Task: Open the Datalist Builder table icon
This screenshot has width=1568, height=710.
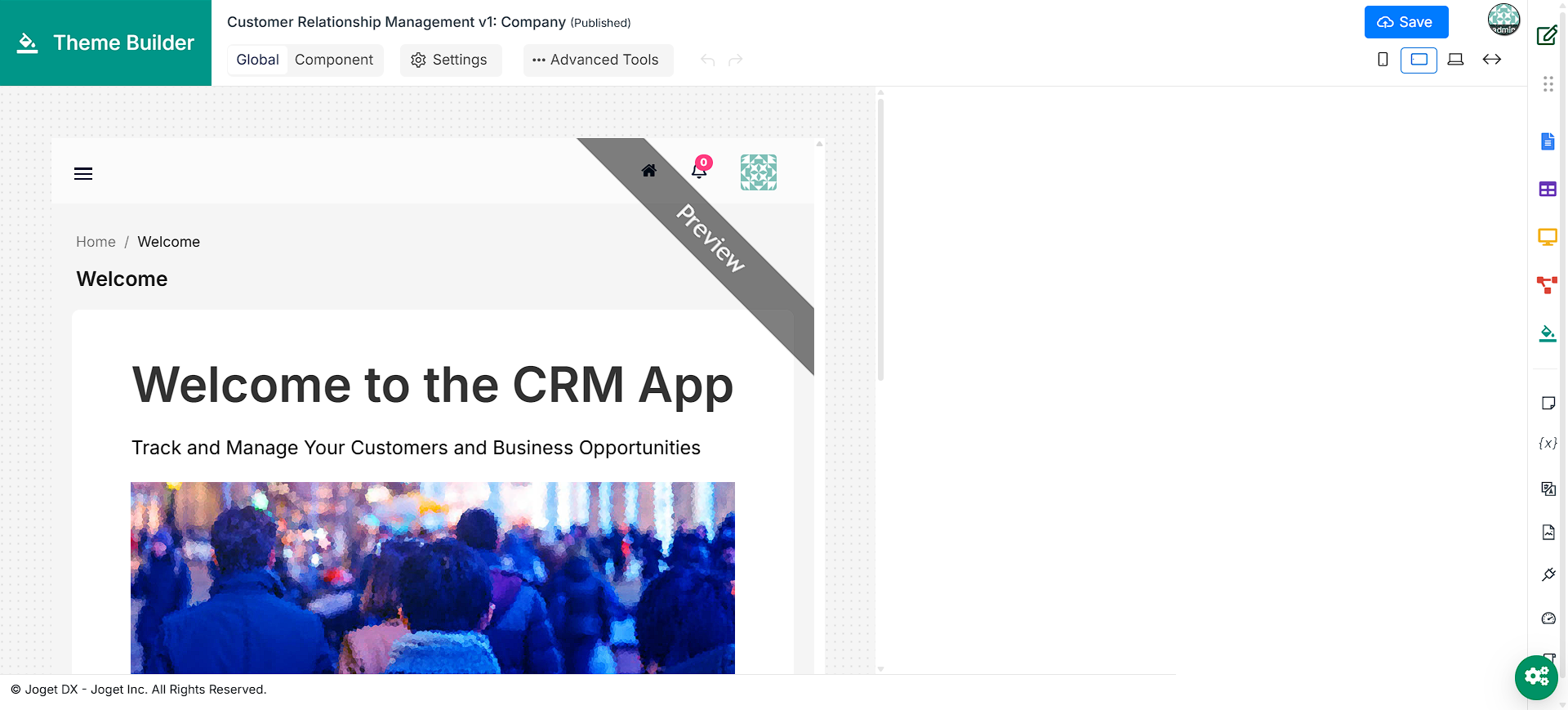Action: [1548, 190]
